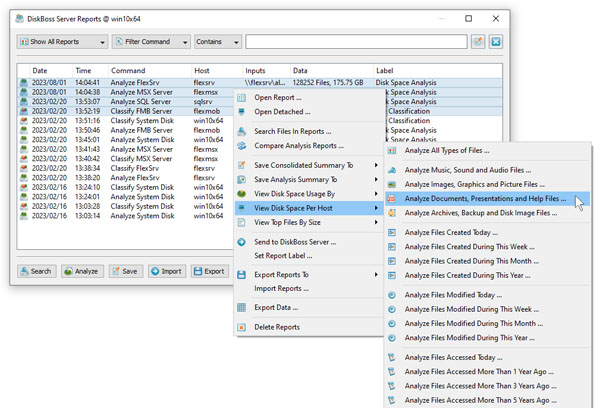Screen dimensions: 600x408
Task: Click the Open Report menu icon
Action: click(x=241, y=98)
